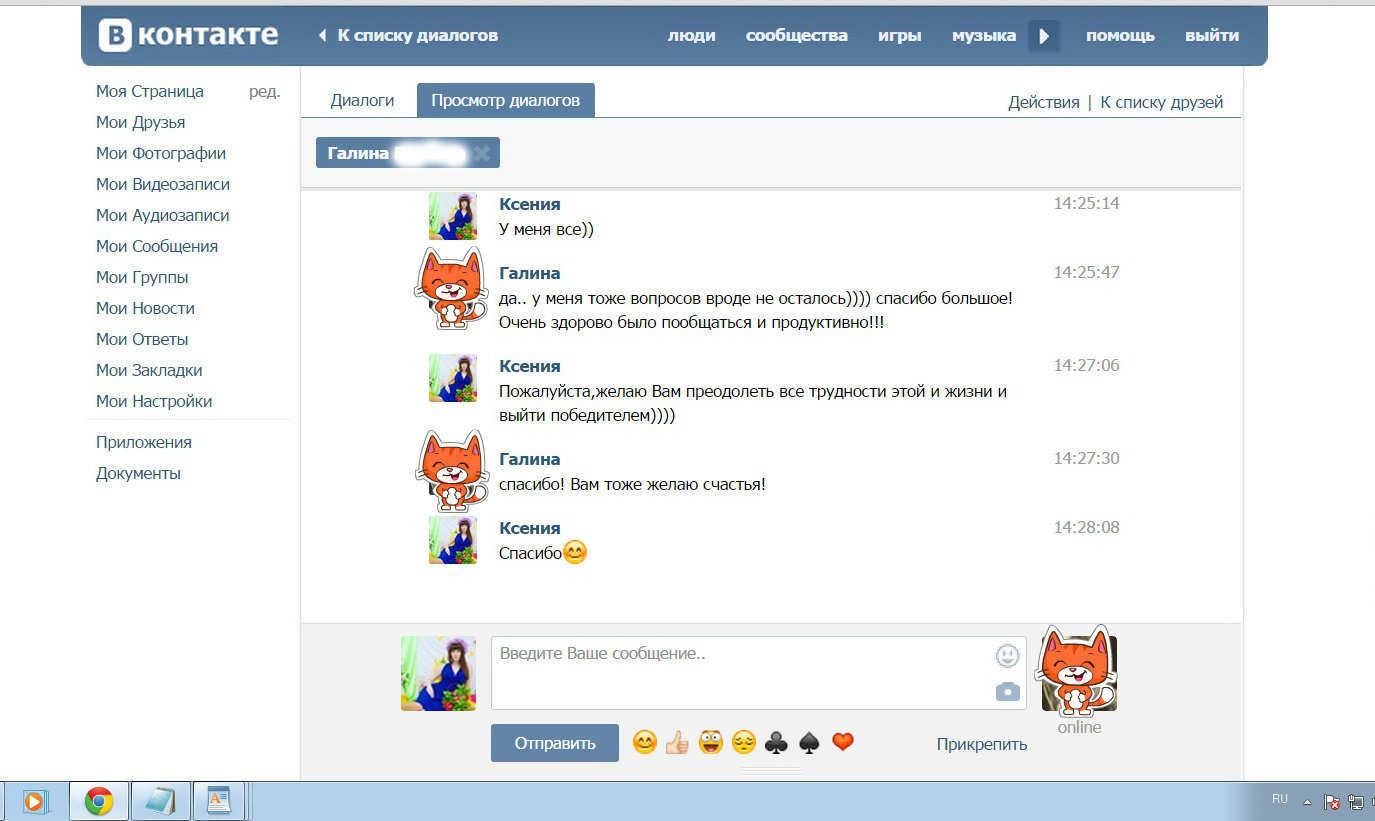Screen dimensions: 1375x821
Task: Click the VKontakte logo icon
Action: (x=115, y=36)
